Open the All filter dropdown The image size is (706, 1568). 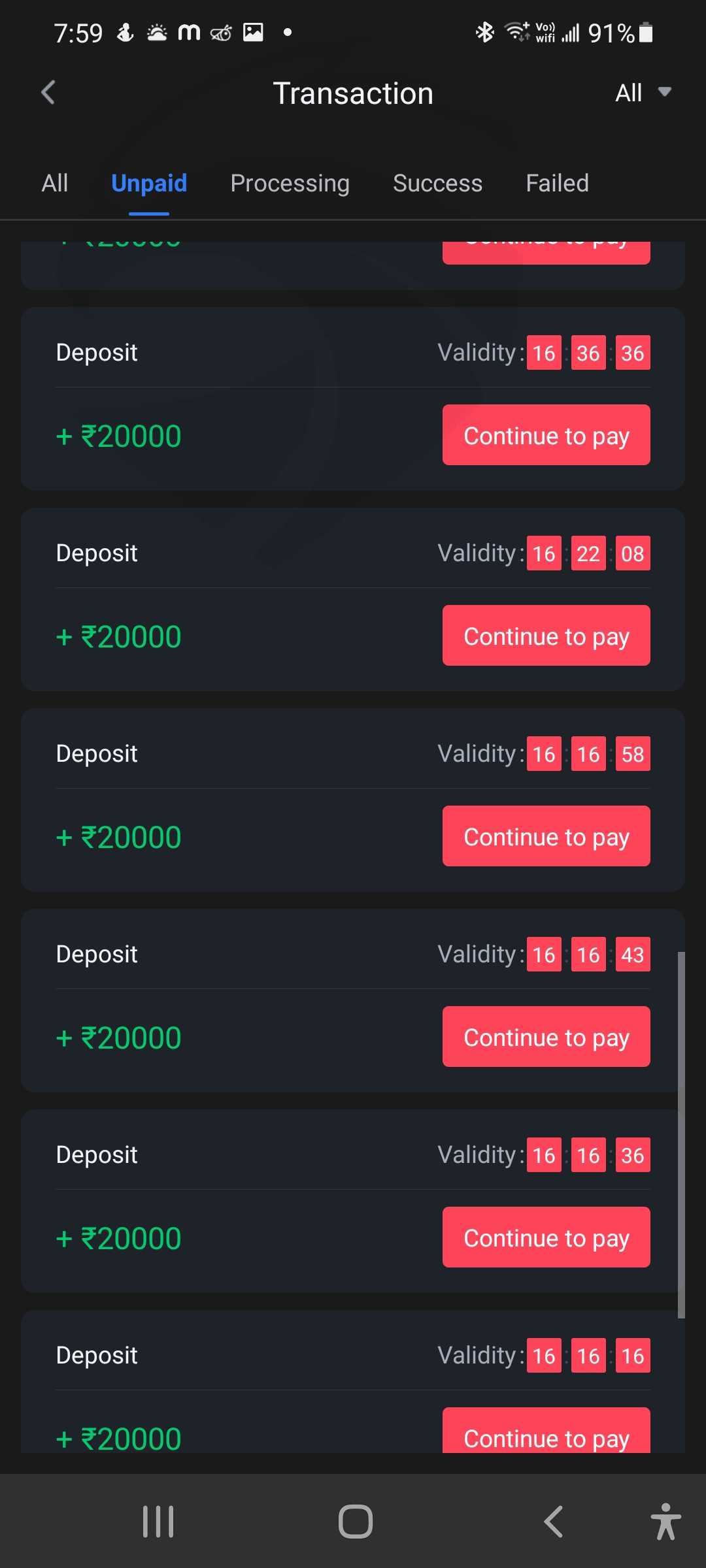coord(643,93)
